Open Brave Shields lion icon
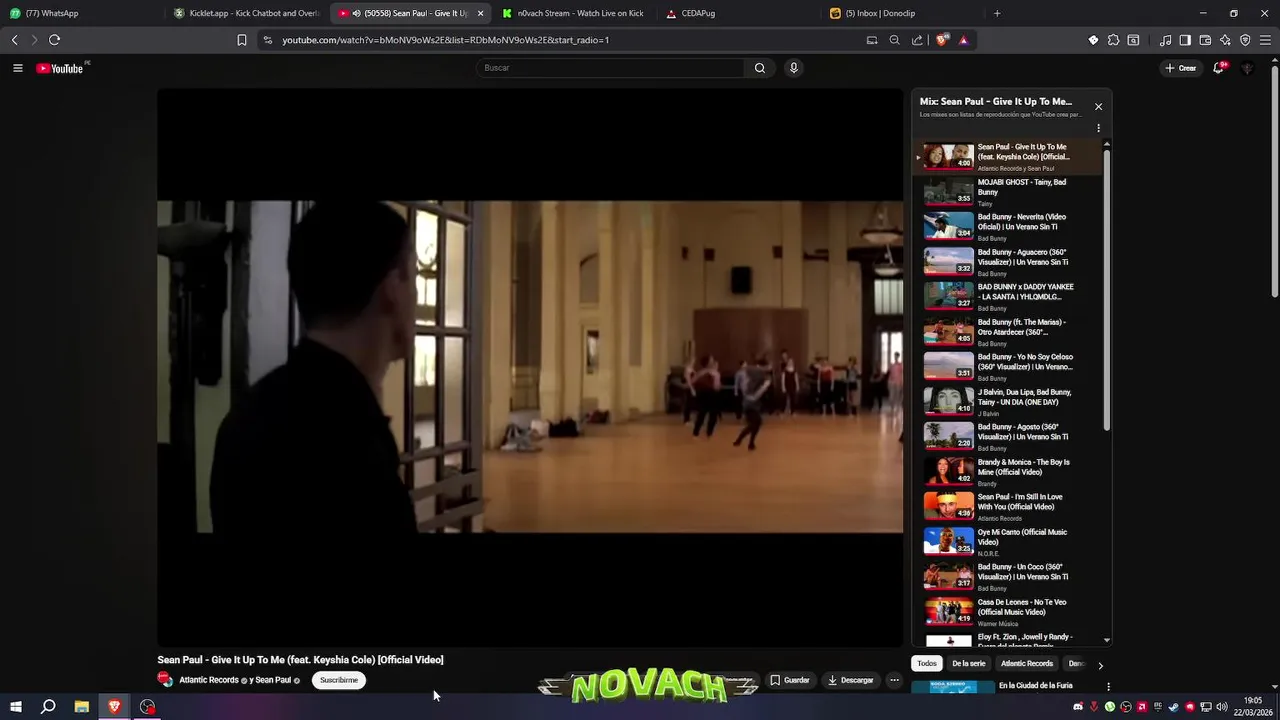The height and width of the screenshot is (720, 1280). coord(941,40)
